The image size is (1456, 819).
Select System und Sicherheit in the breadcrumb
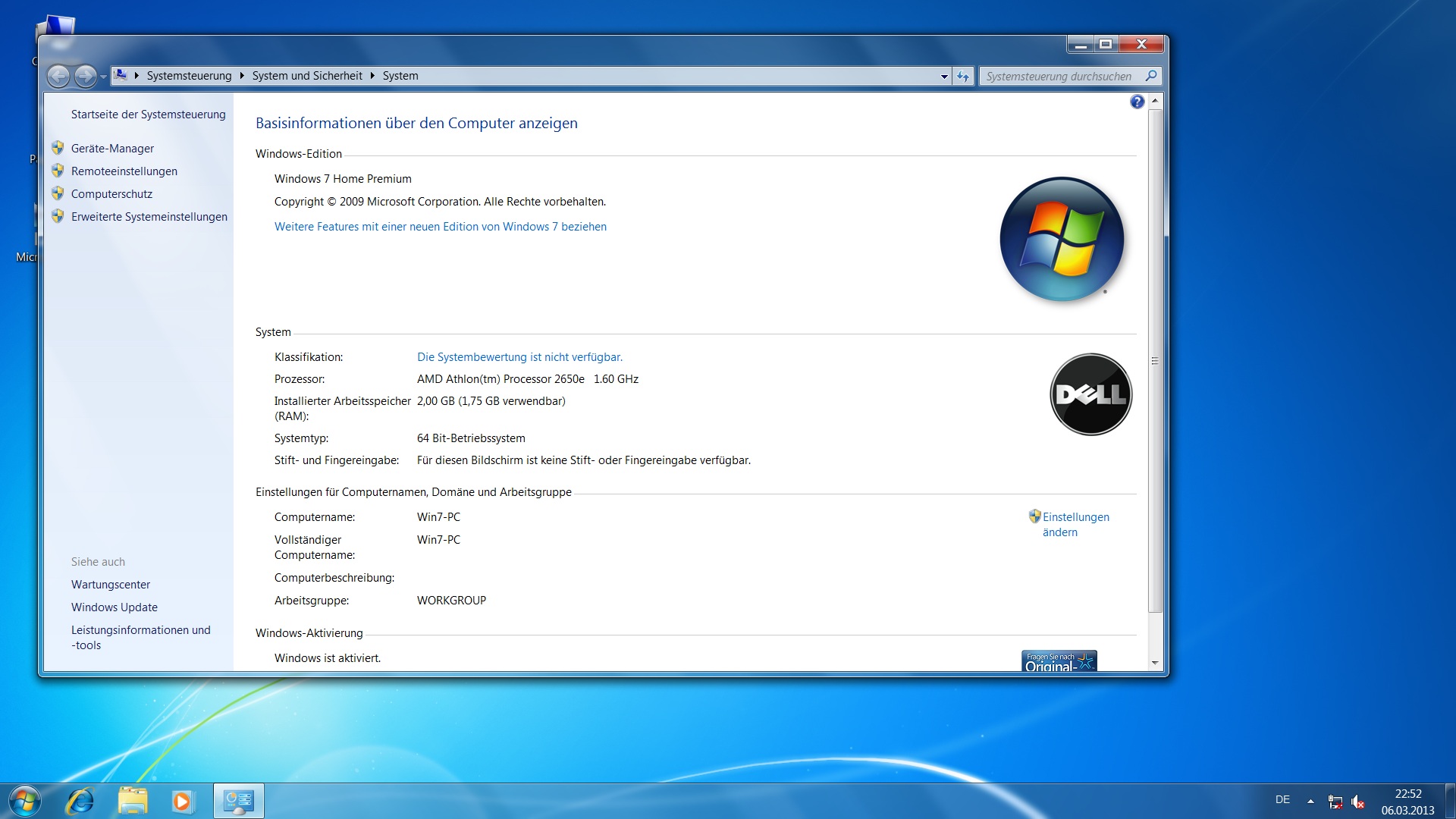307,76
